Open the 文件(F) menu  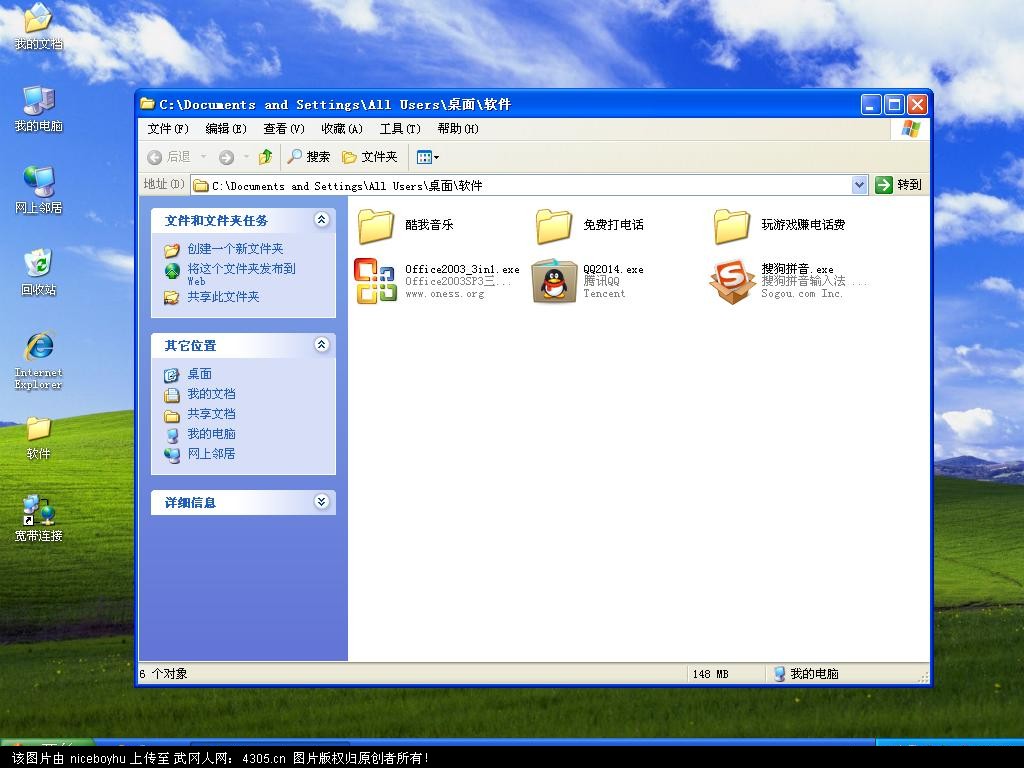pos(168,129)
